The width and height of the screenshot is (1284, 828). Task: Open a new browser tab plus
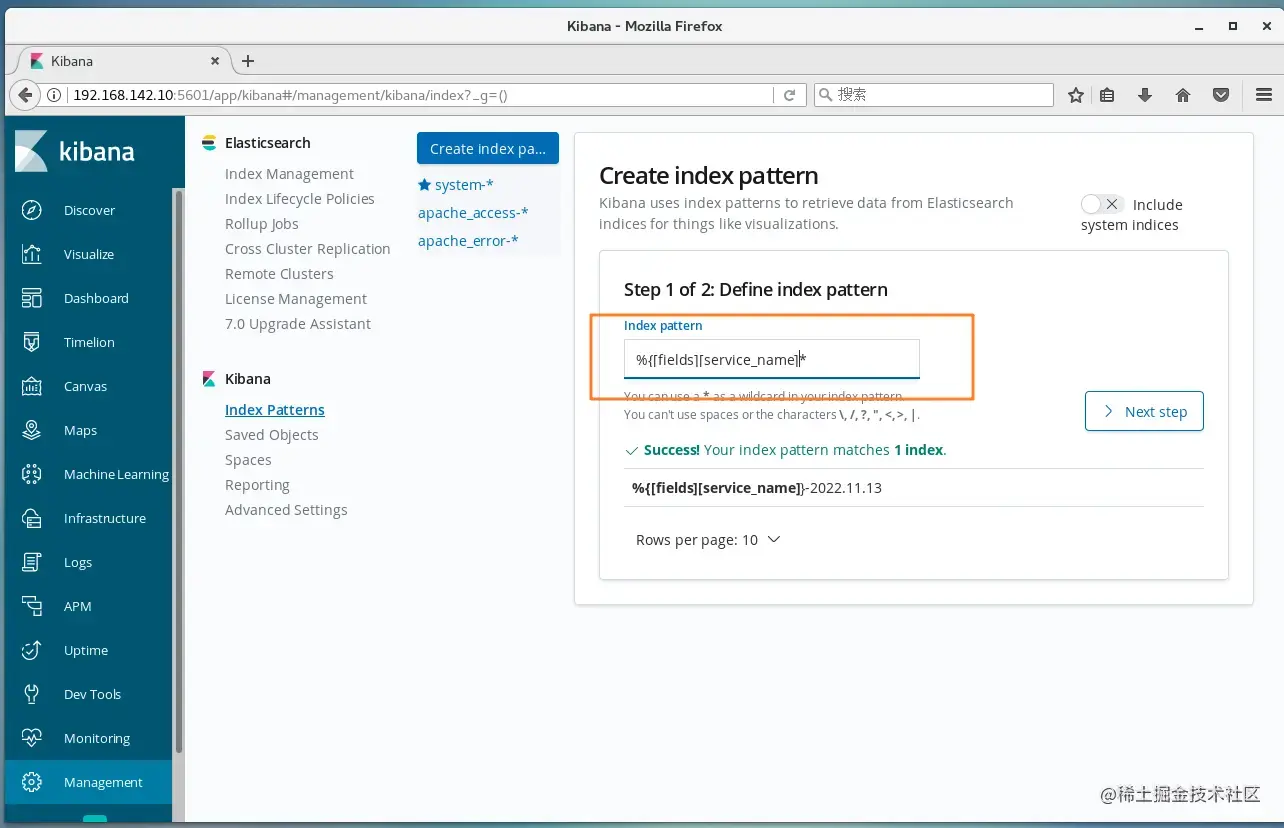tap(248, 61)
